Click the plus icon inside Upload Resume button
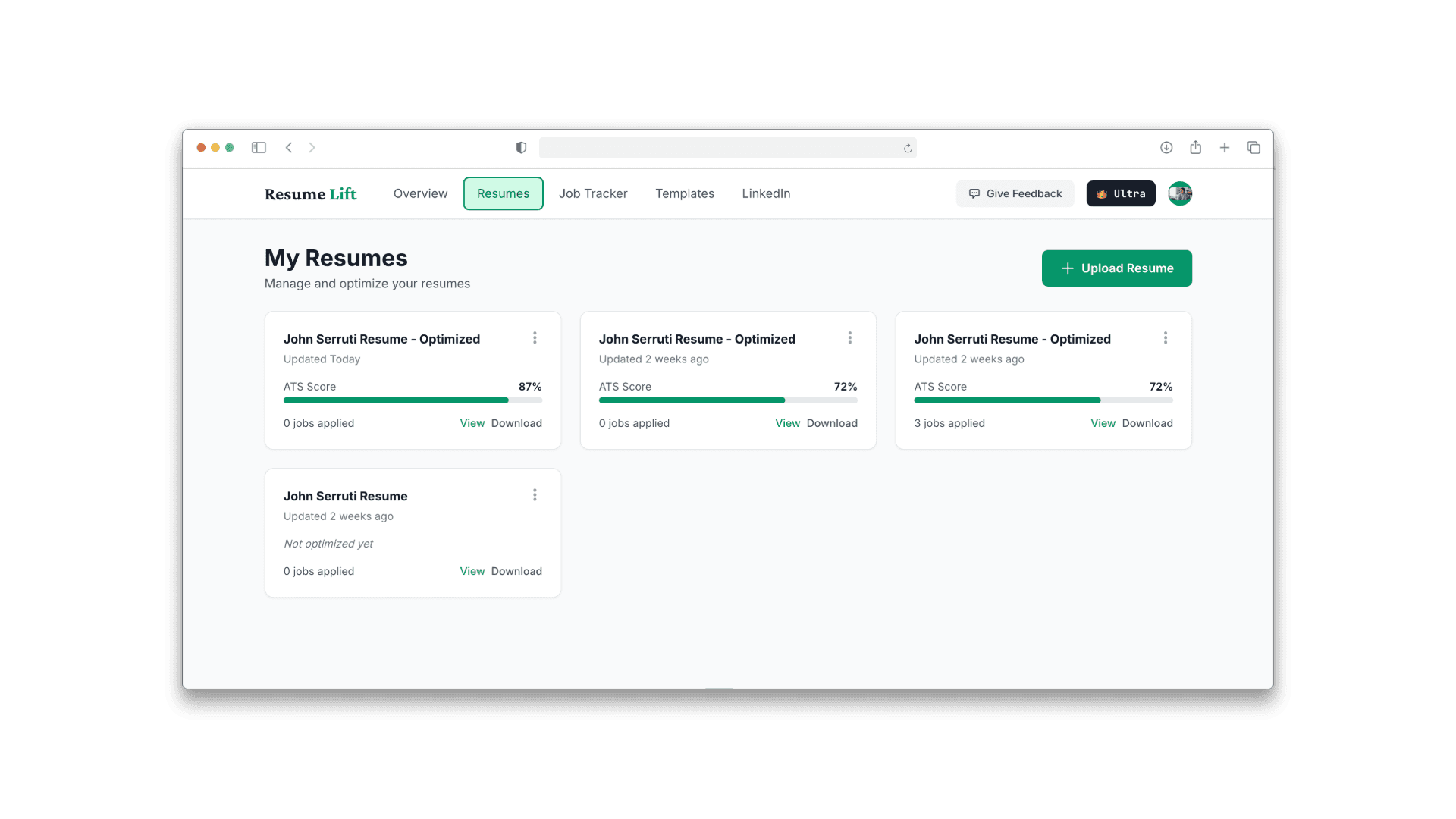Screen dimensions: 1456x819 coord(1068,268)
